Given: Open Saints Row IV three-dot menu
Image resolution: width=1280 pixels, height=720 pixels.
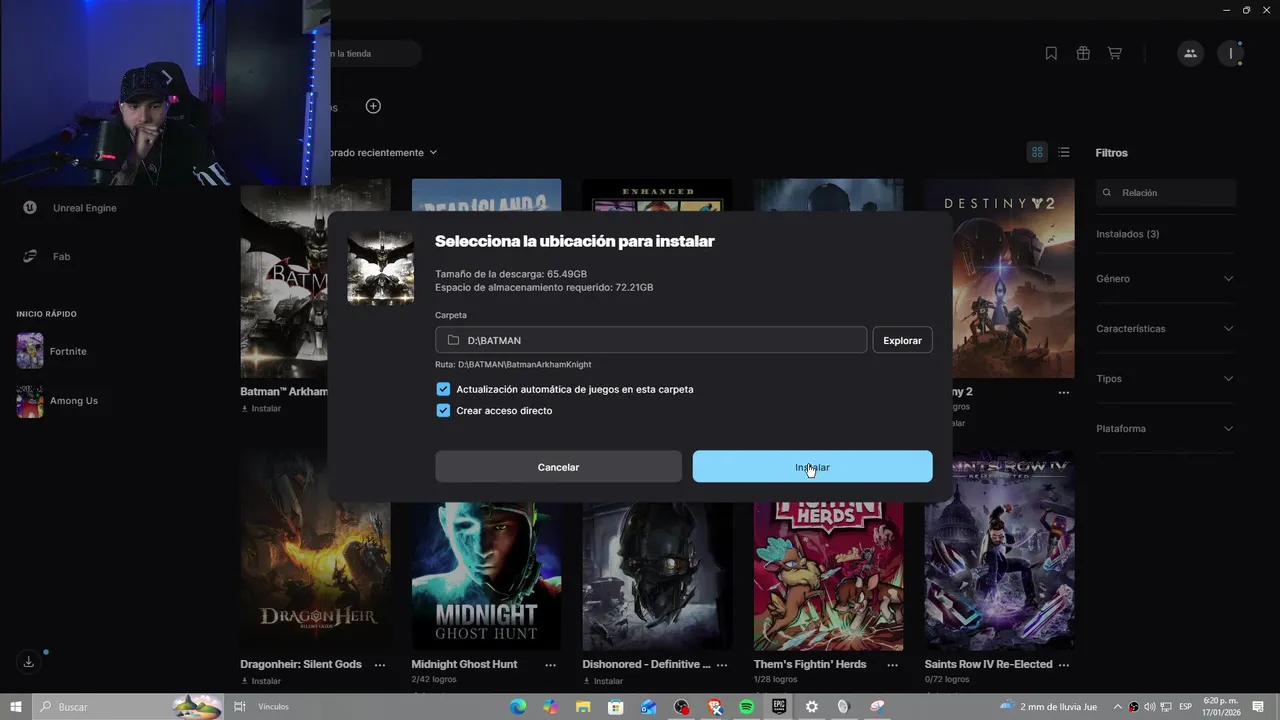Looking at the screenshot, I should 1064,664.
